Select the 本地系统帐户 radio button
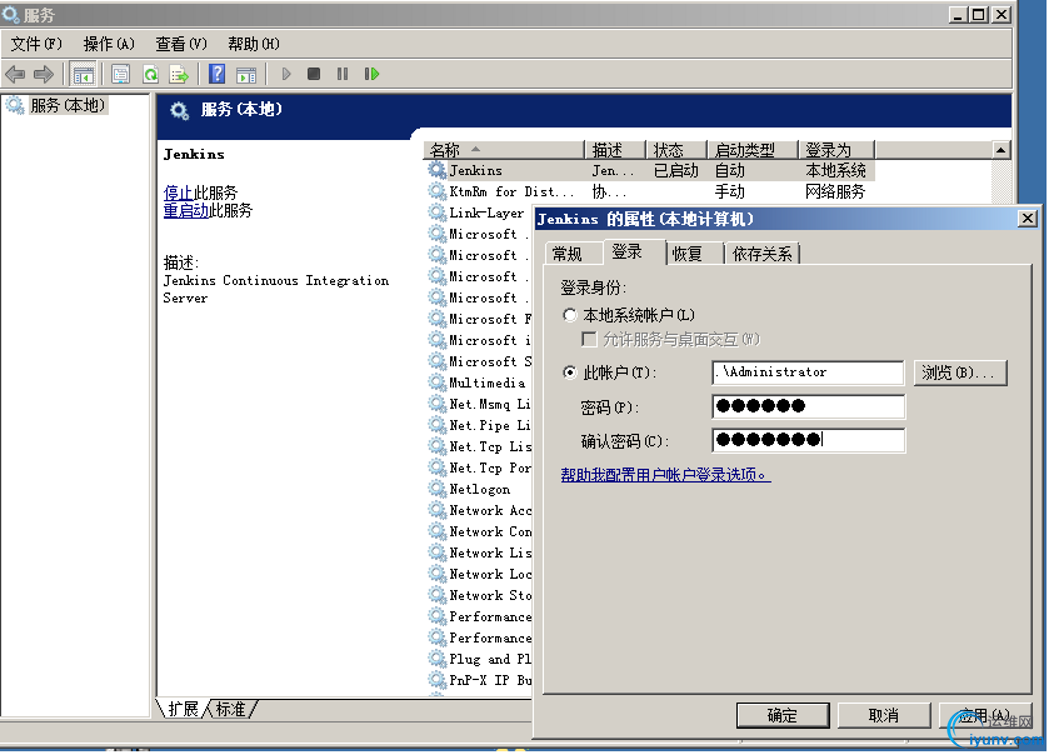 pos(571,314)
